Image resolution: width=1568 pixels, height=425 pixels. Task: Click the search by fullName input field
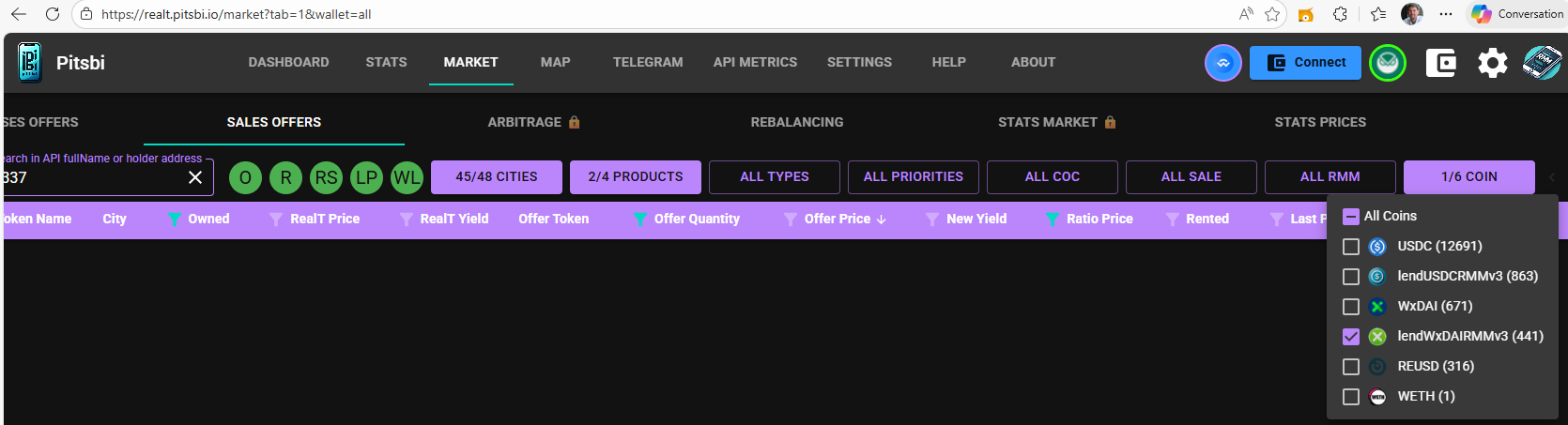pos(94,177)
